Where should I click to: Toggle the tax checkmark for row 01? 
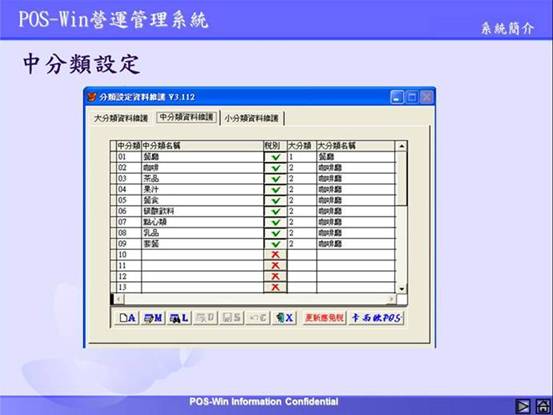click(x=275, y=157)
